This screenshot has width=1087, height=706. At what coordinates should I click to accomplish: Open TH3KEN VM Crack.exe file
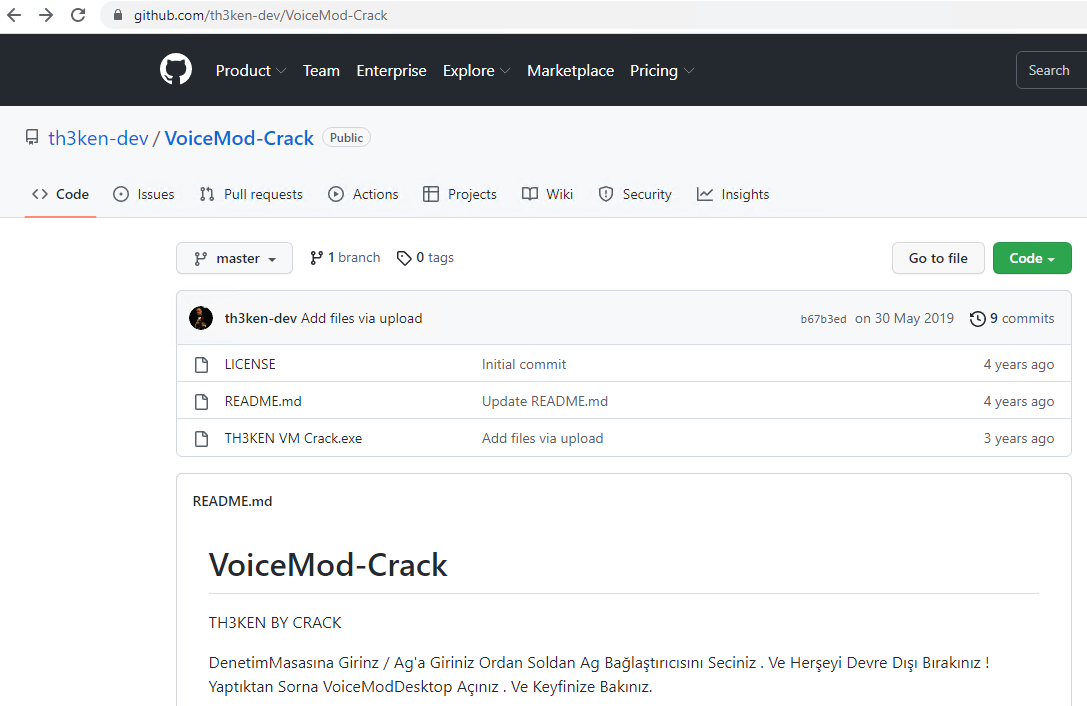[293, 438]
